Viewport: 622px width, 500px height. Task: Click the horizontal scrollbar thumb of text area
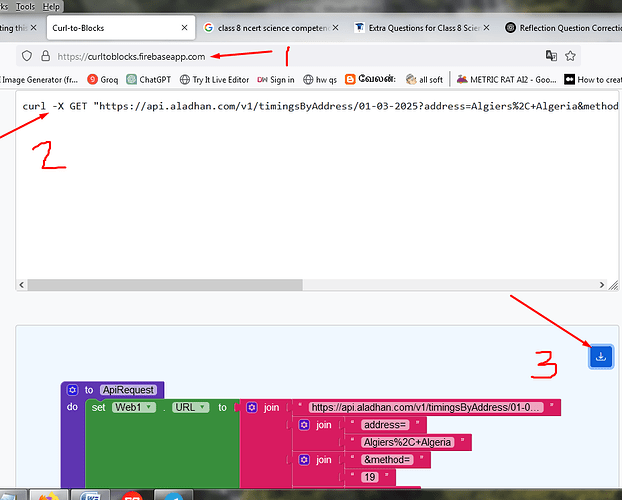tap(165, 285)
